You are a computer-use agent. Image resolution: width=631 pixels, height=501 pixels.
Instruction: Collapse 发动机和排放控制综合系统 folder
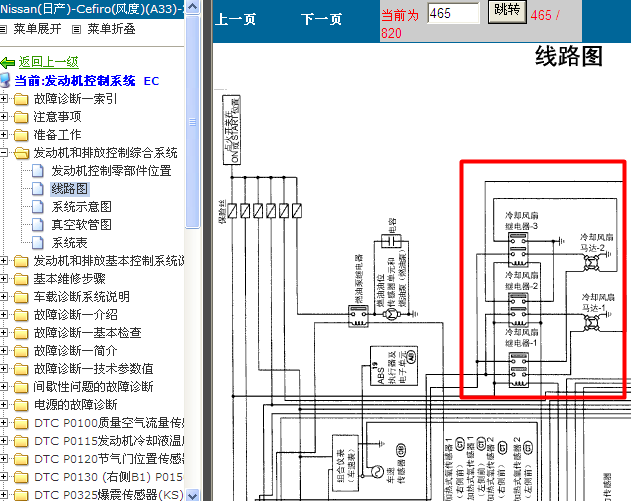click(4, 153)
